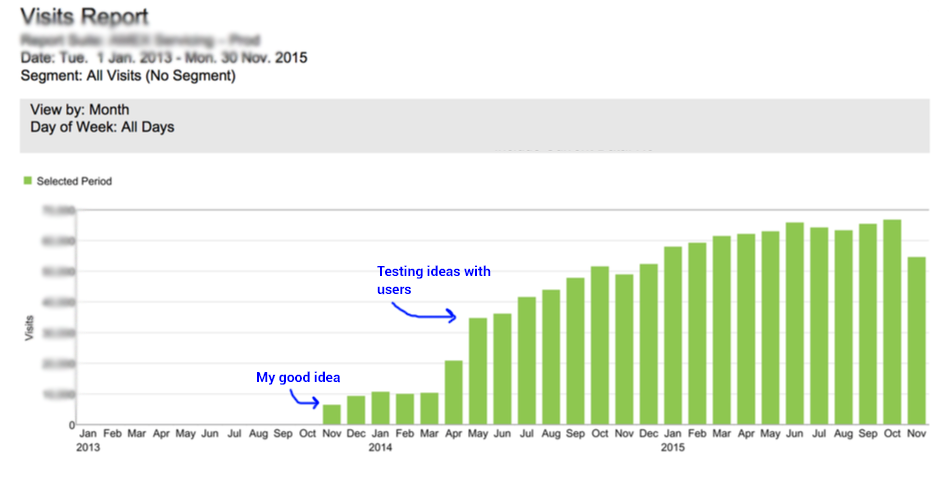Image resolution: width=949 pixels, height=480 pixels.
Task: Select the final November 2015 bar
Action: [x=917, y=341]
